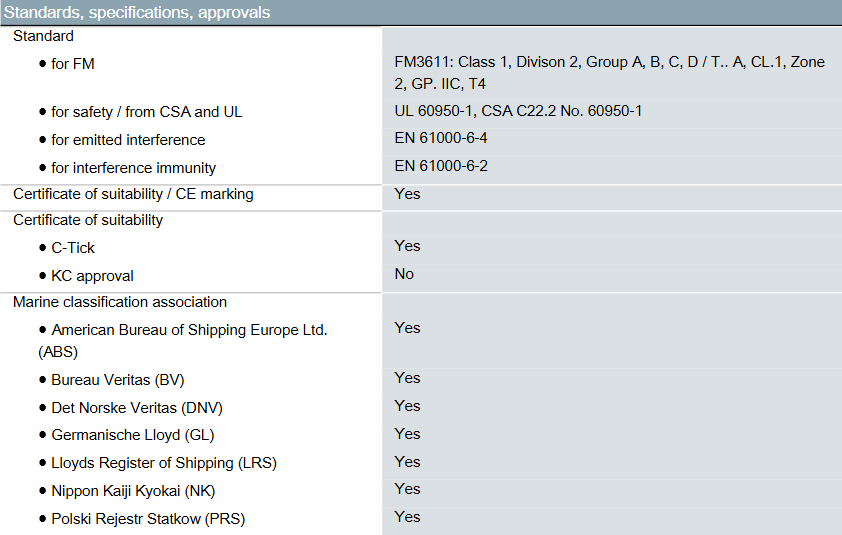Select 'for safety / from CSA and UL'

click(x=147, y=112)
